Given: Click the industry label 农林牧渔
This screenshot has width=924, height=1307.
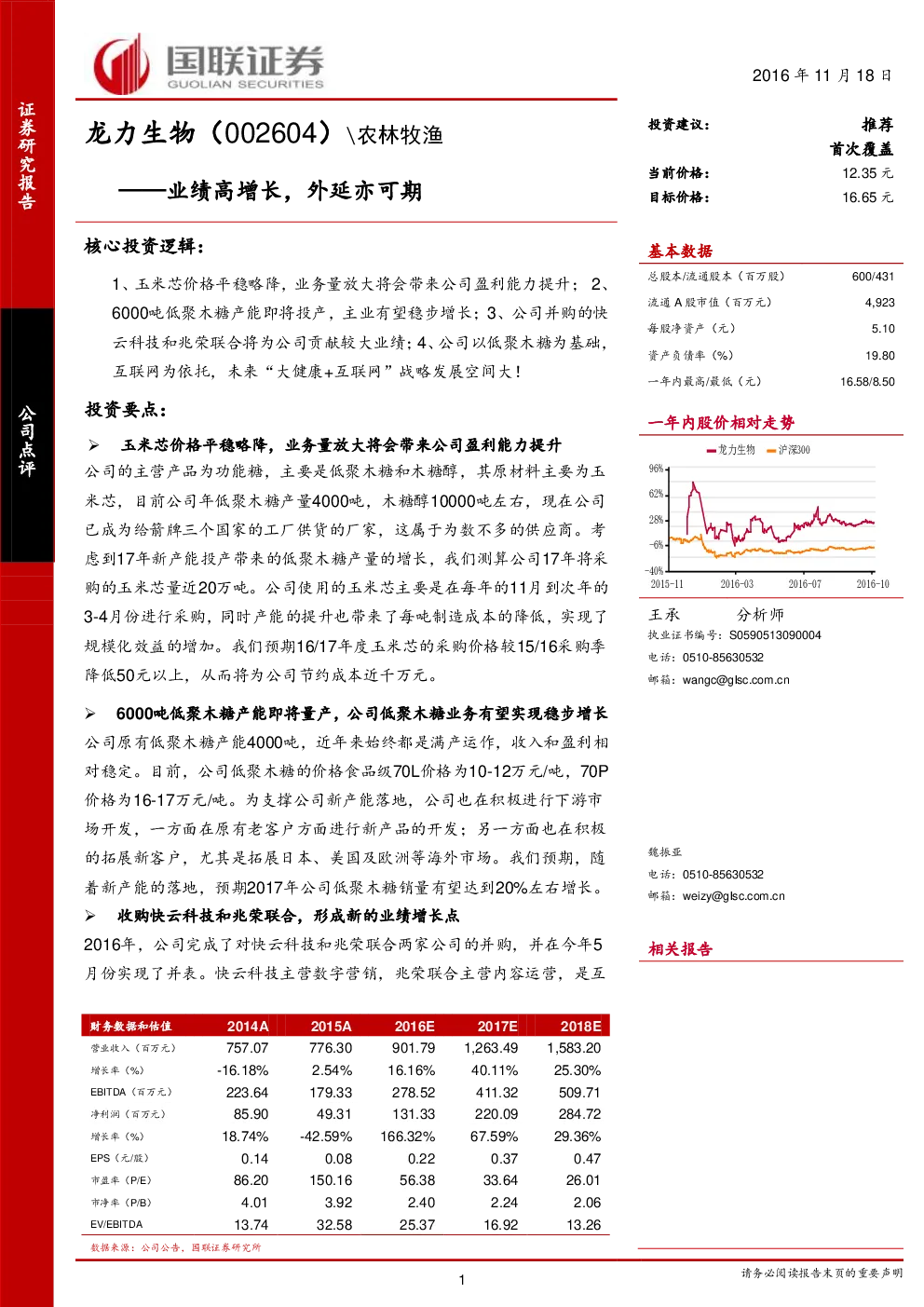Looking at the screenshot, I should click(x=401, y=136).
